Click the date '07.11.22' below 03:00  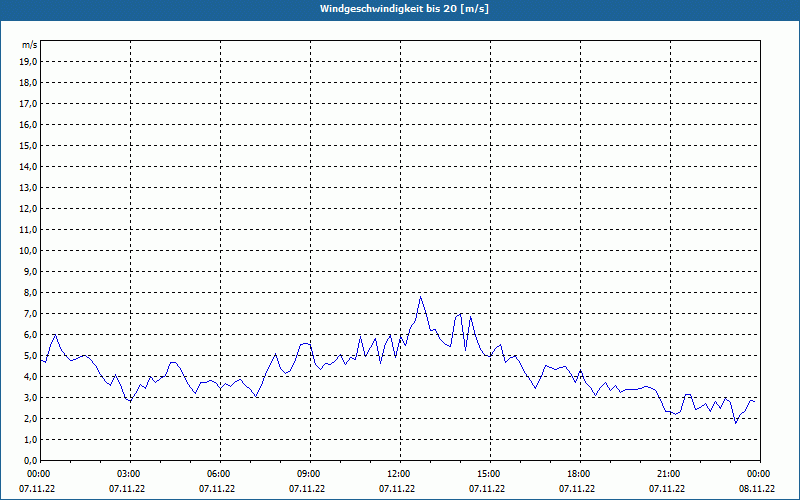tap(127, 489)
